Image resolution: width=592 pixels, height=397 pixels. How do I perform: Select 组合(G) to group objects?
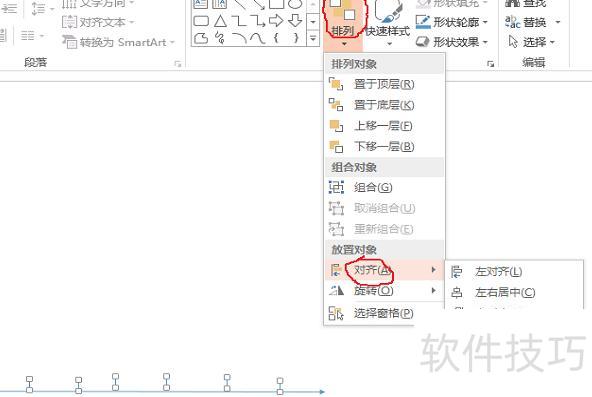point(384,188)
